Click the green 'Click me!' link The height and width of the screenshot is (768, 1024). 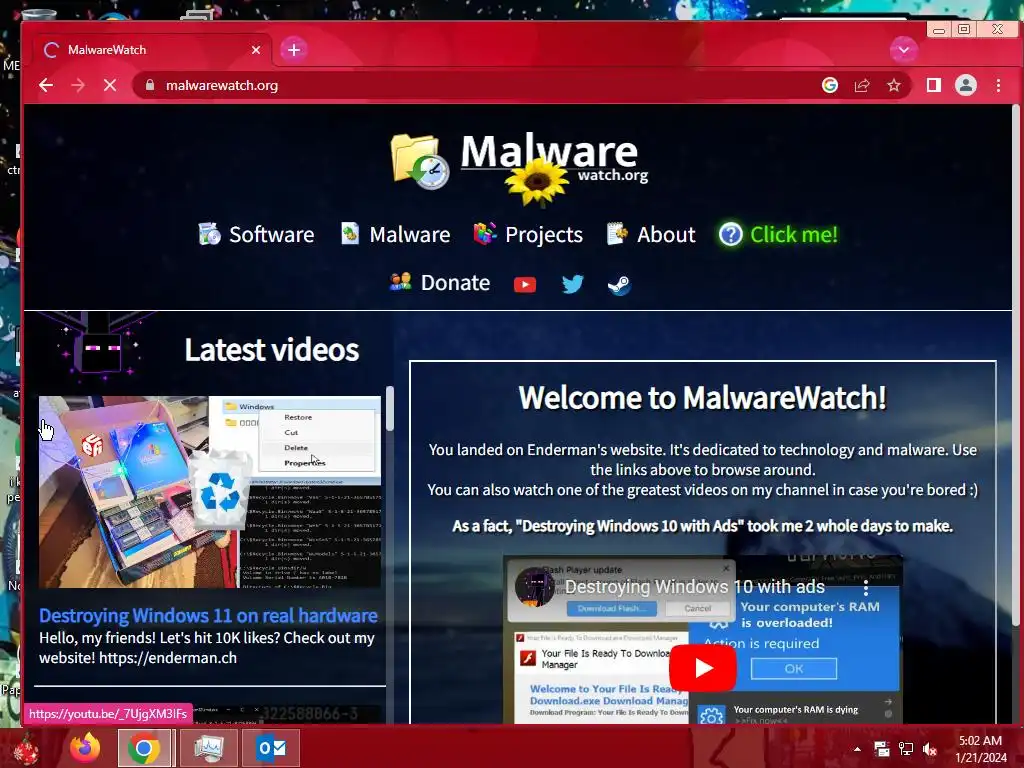(x=778, y=234)
